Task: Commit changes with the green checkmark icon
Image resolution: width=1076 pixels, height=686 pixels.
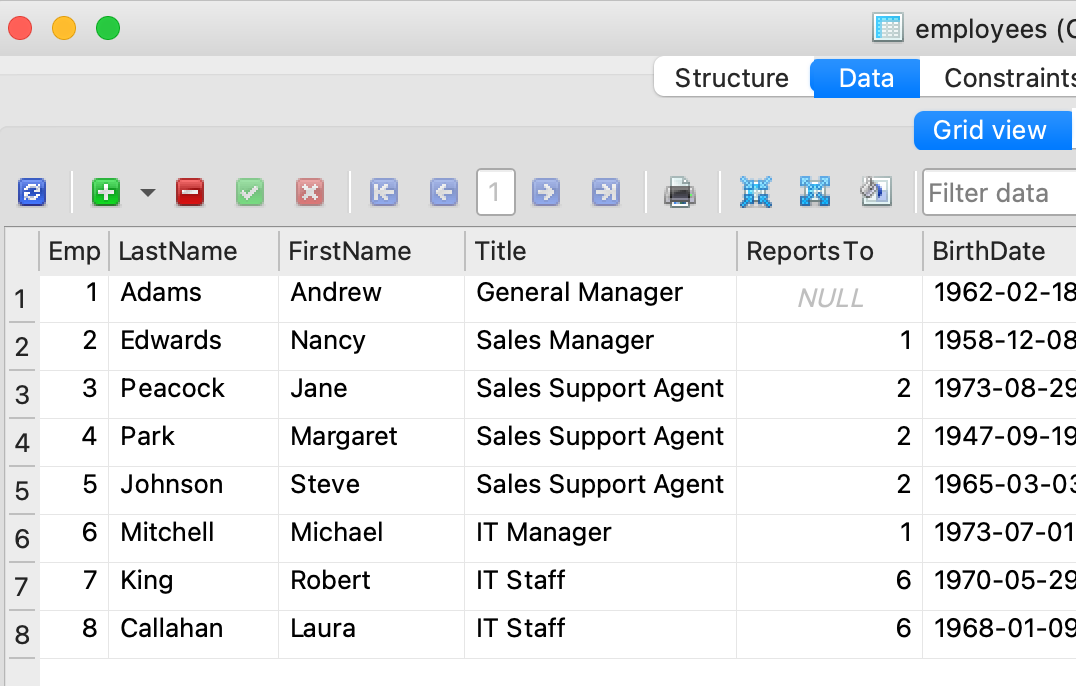Action: click(x=250, y=192)
